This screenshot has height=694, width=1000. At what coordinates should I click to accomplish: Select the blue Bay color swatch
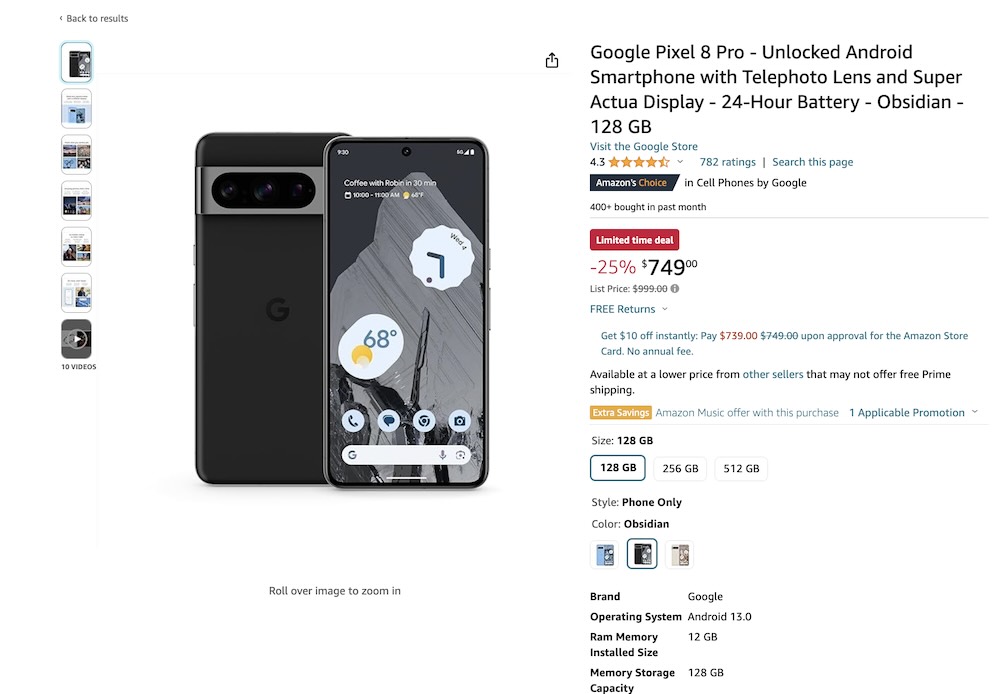605,555
